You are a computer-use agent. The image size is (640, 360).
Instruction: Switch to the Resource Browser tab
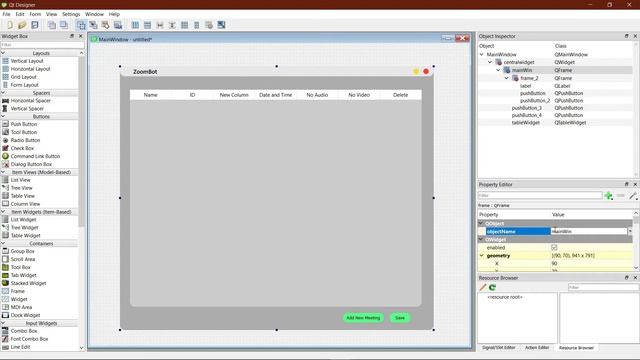tap(576, 348)
